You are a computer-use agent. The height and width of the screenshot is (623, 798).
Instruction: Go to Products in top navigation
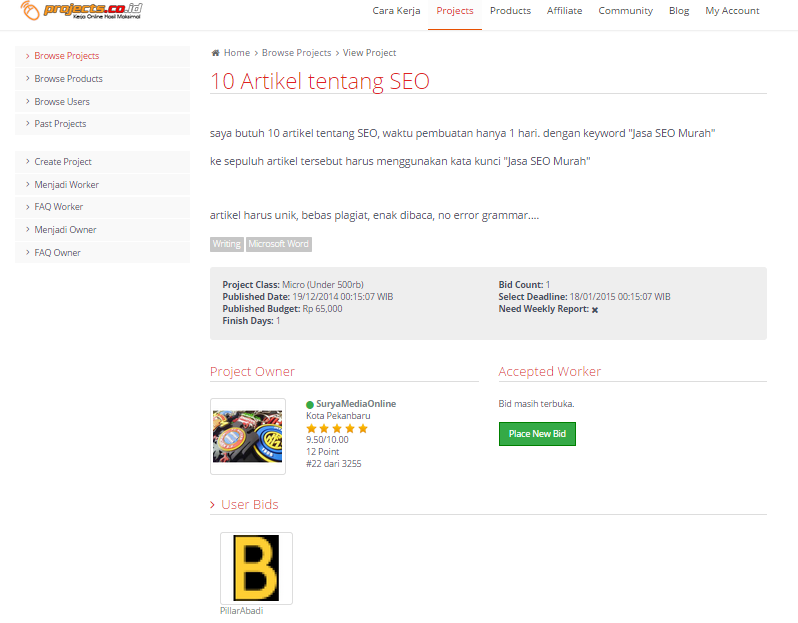[x=510, y=11]
